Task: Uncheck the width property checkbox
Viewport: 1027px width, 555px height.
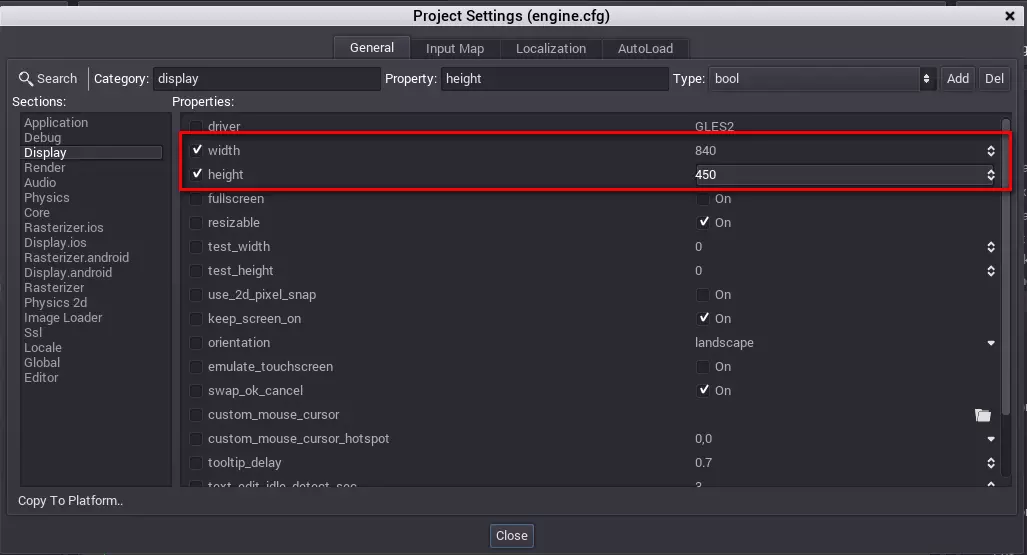Action: point(197,151)
